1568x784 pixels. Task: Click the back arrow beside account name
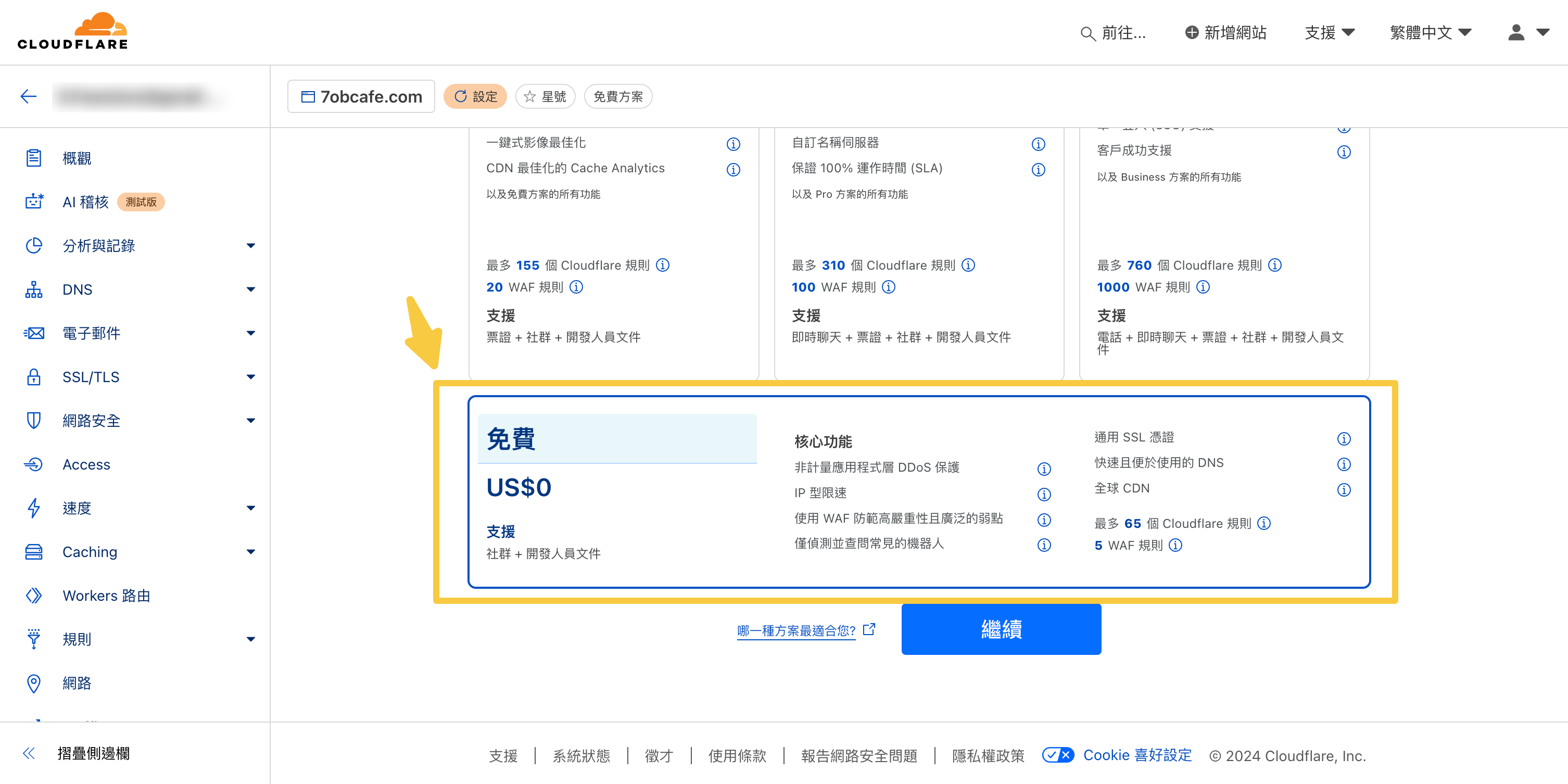click(x=28, y=96)
